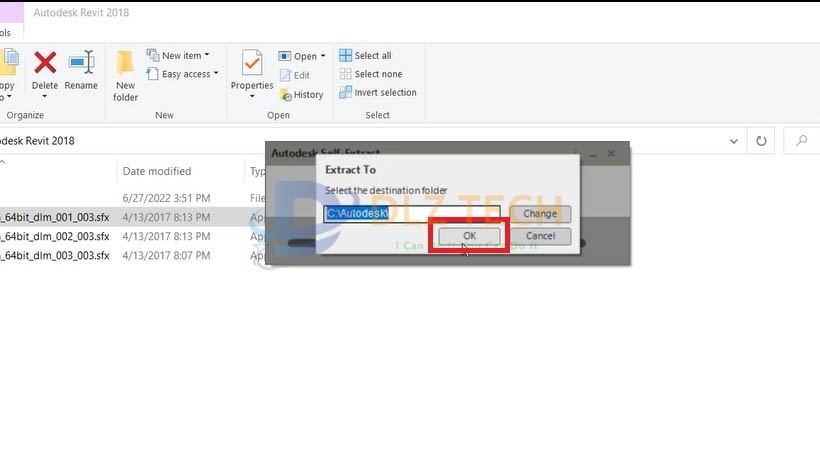Viewport: 820px width, 450px height.
Task: Click the Rename icon in Organize group
Action: [x=81, y=65]
